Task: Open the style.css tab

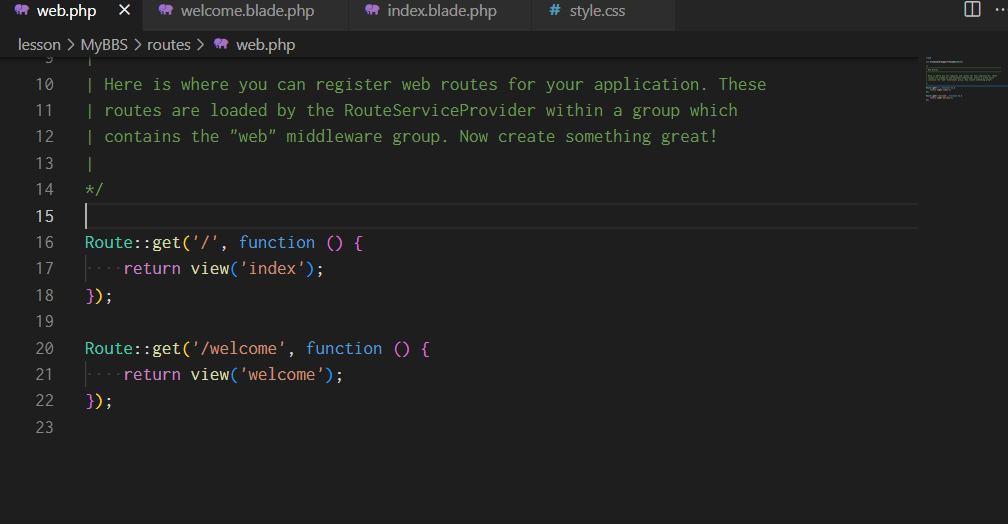Action: pos(597,11)
